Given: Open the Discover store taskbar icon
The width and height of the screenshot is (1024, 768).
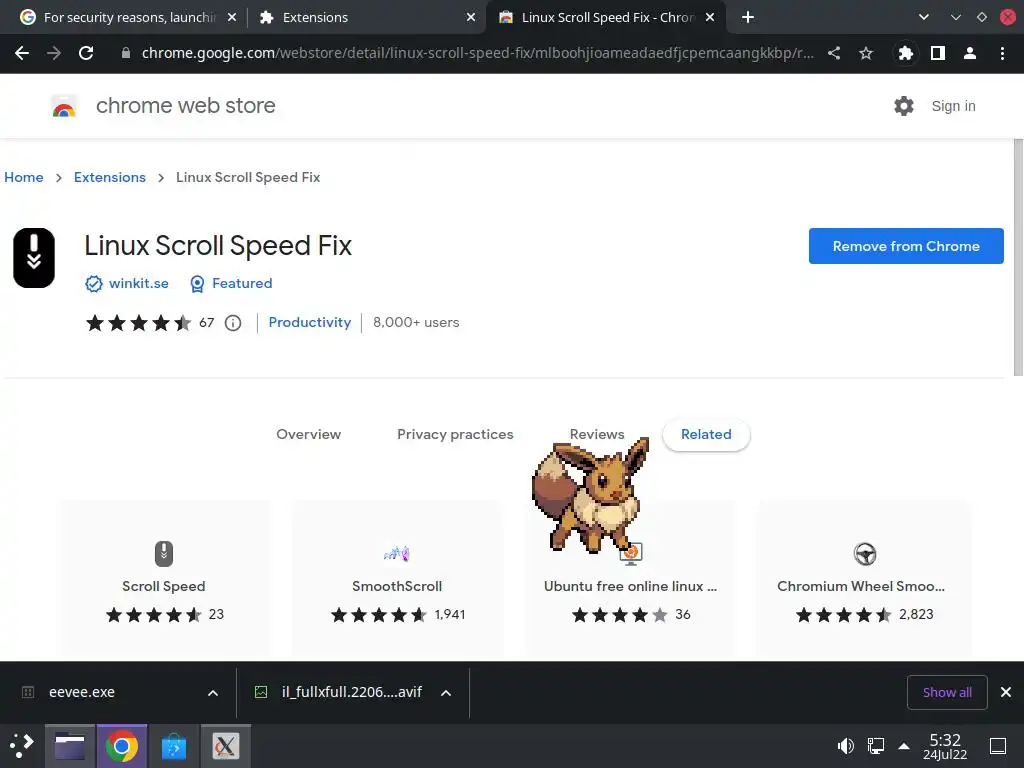Looking at the screenshot, I should [174, 746].
